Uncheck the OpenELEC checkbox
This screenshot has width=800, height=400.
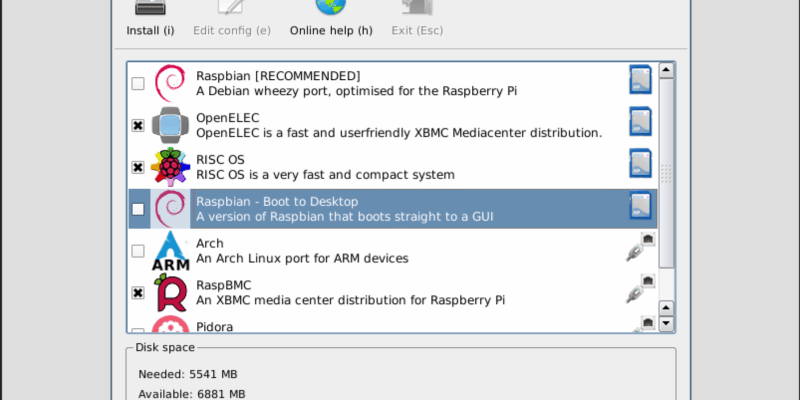click(138, 126)
